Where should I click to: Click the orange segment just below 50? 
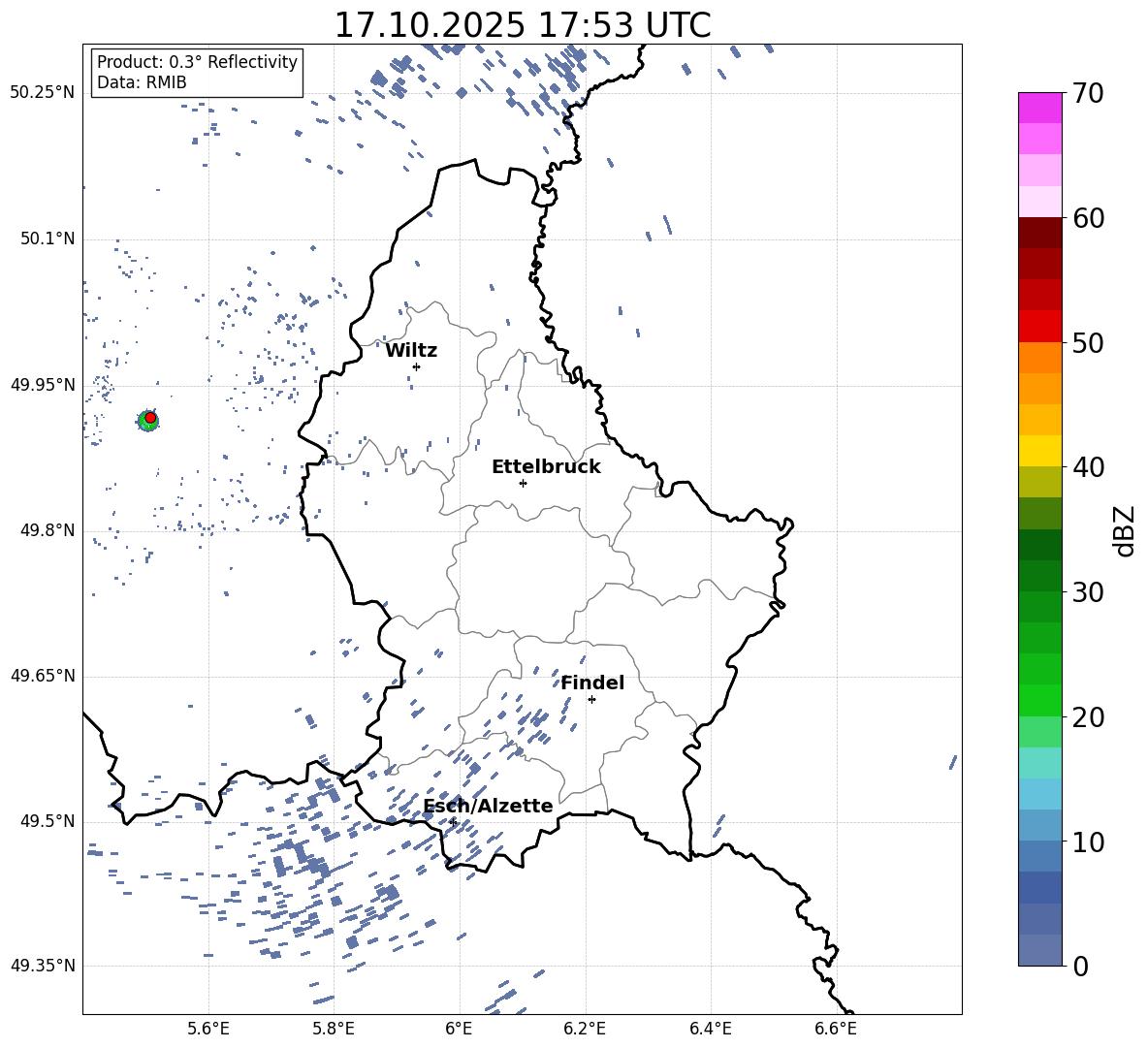coord(1039,358)
